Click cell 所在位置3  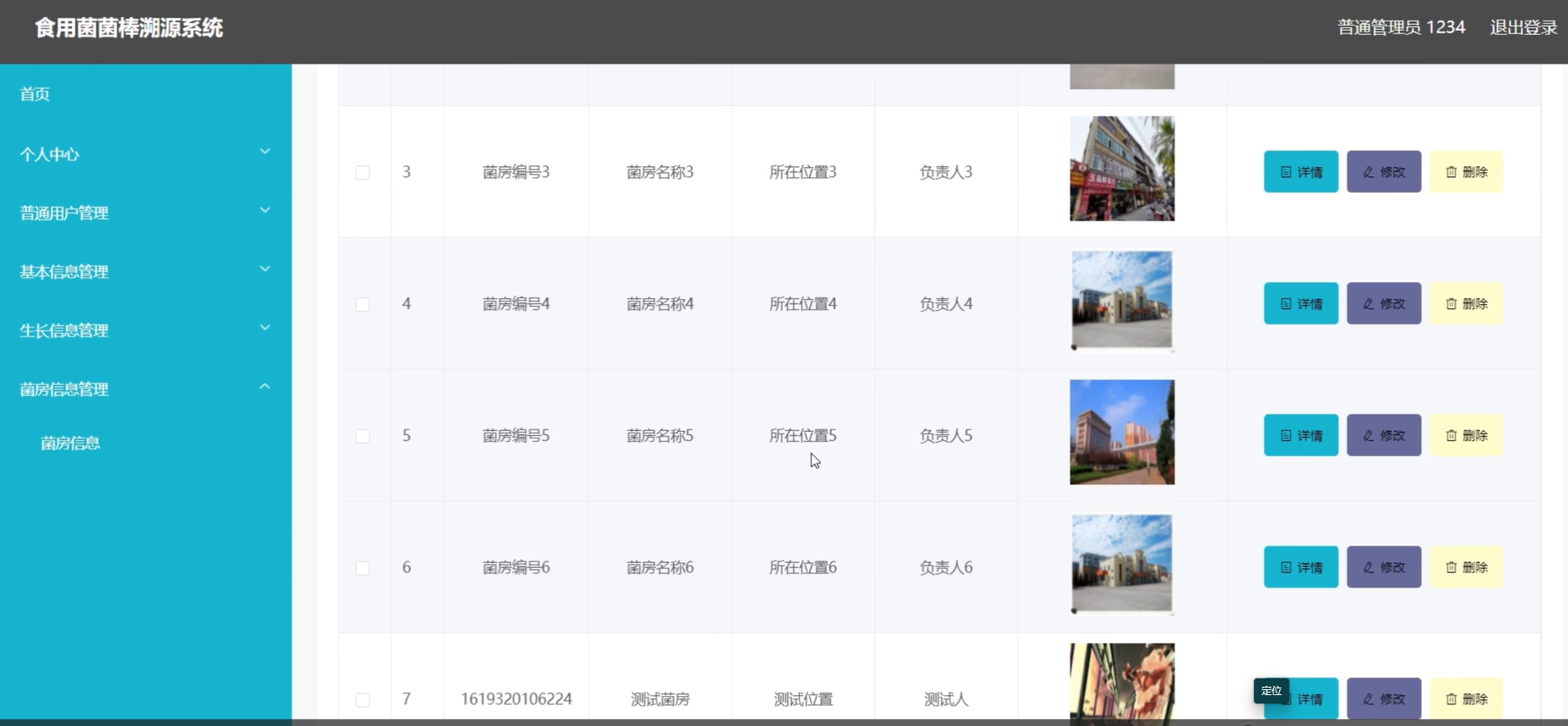pyautogui.click(x=803, y=172)
